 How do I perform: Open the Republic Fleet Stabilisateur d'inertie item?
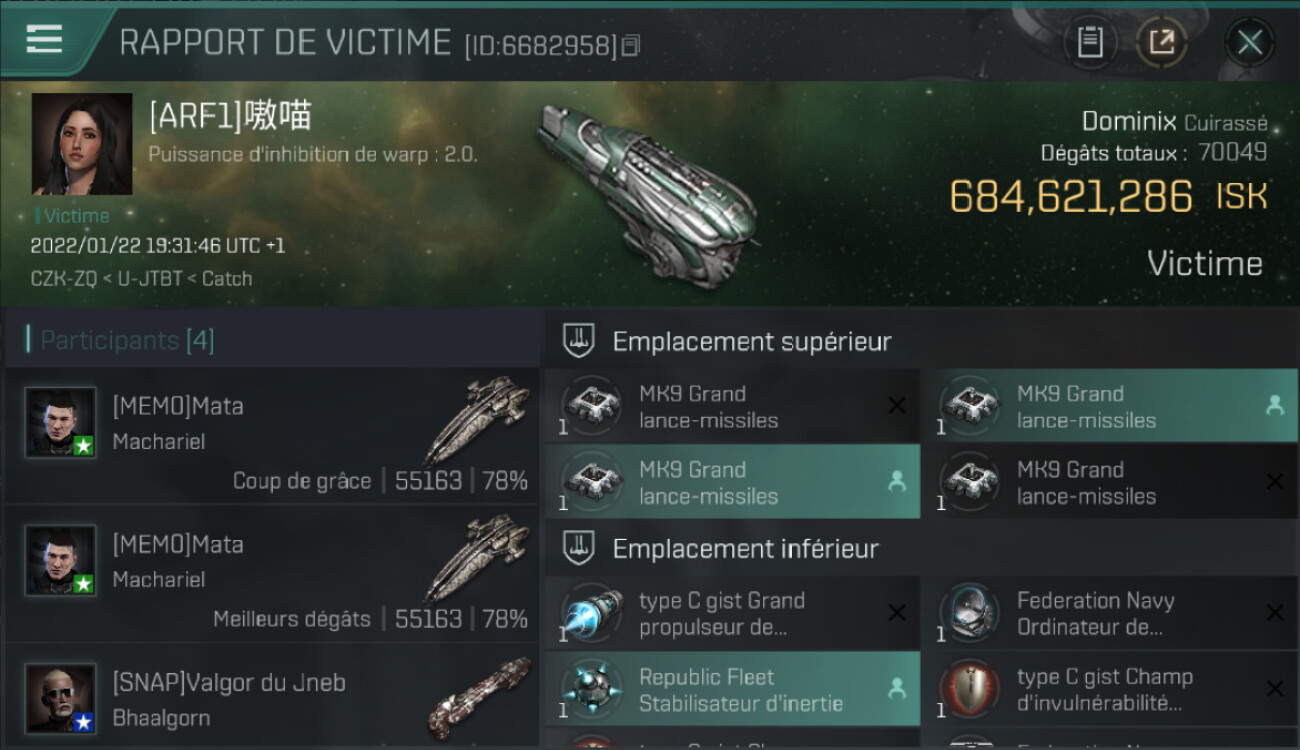(732, 689)
